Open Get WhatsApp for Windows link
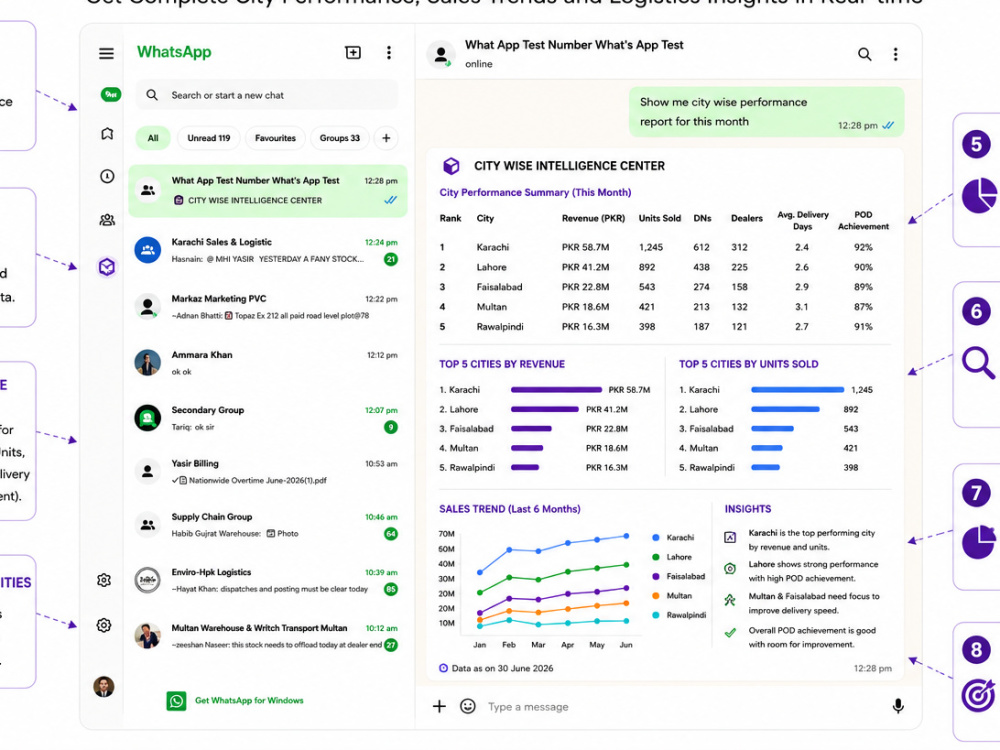This screenshot has height=750, width=1000. coord(249,701)
